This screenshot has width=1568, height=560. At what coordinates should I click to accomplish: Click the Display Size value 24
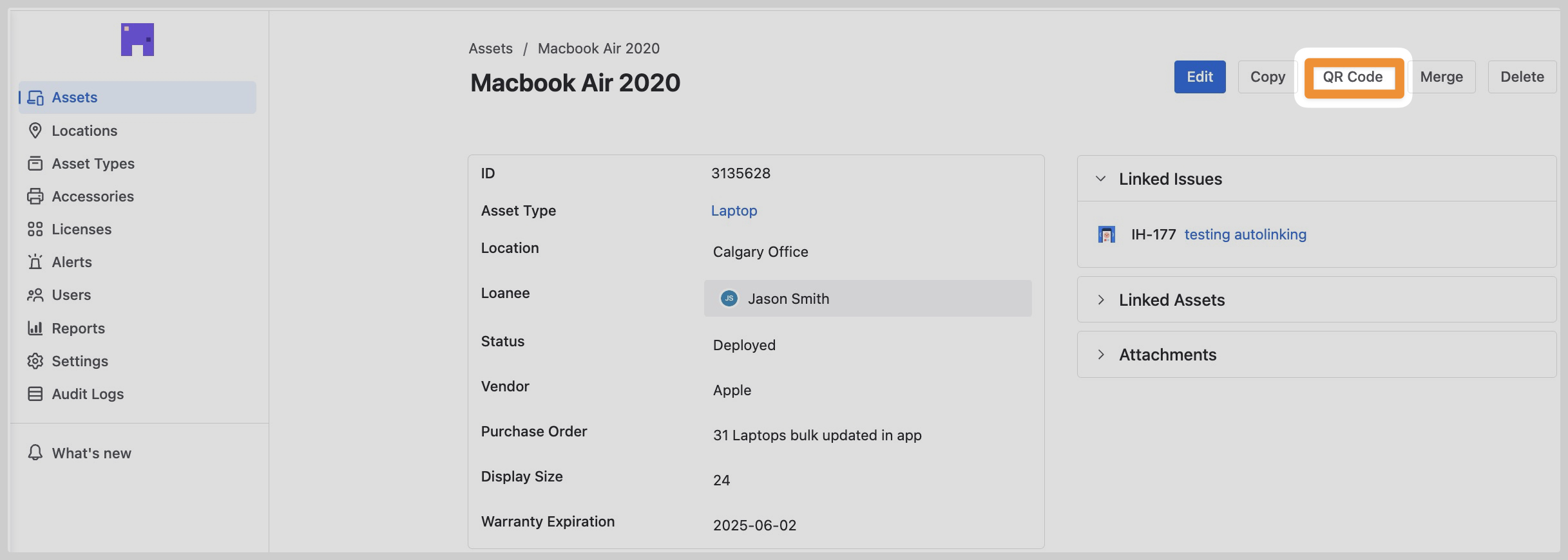click(x=721, y=480)
